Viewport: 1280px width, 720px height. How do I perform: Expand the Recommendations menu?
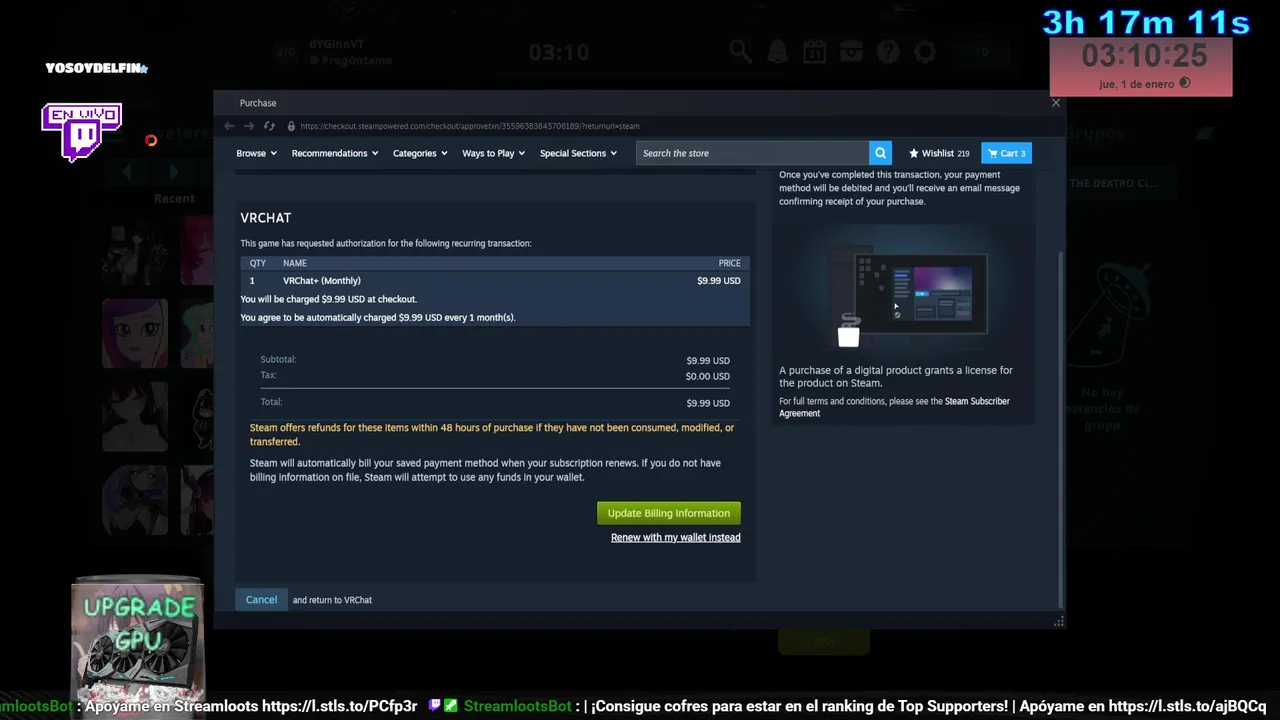point(335,153)
